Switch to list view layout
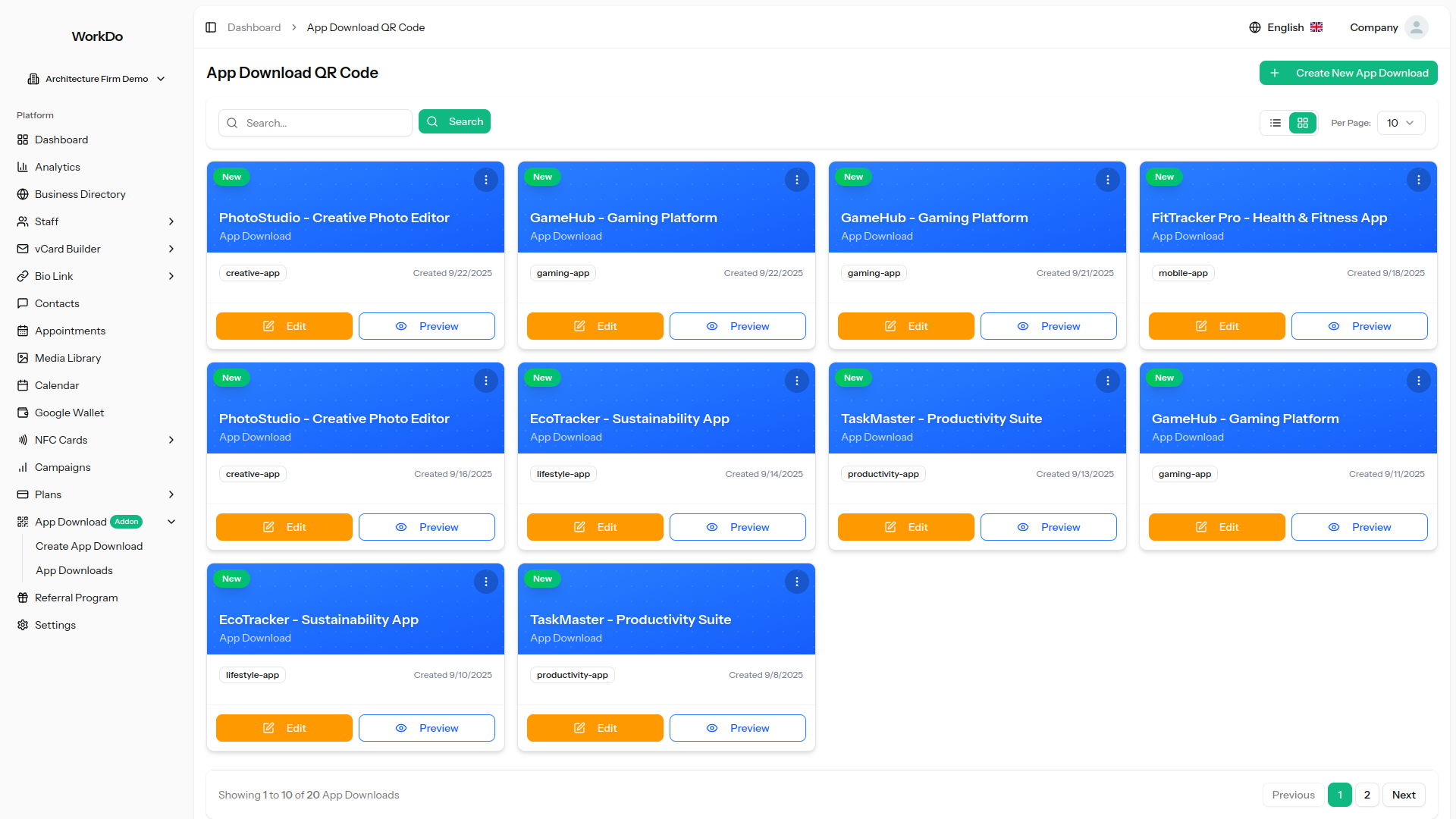 [1276, 123]
